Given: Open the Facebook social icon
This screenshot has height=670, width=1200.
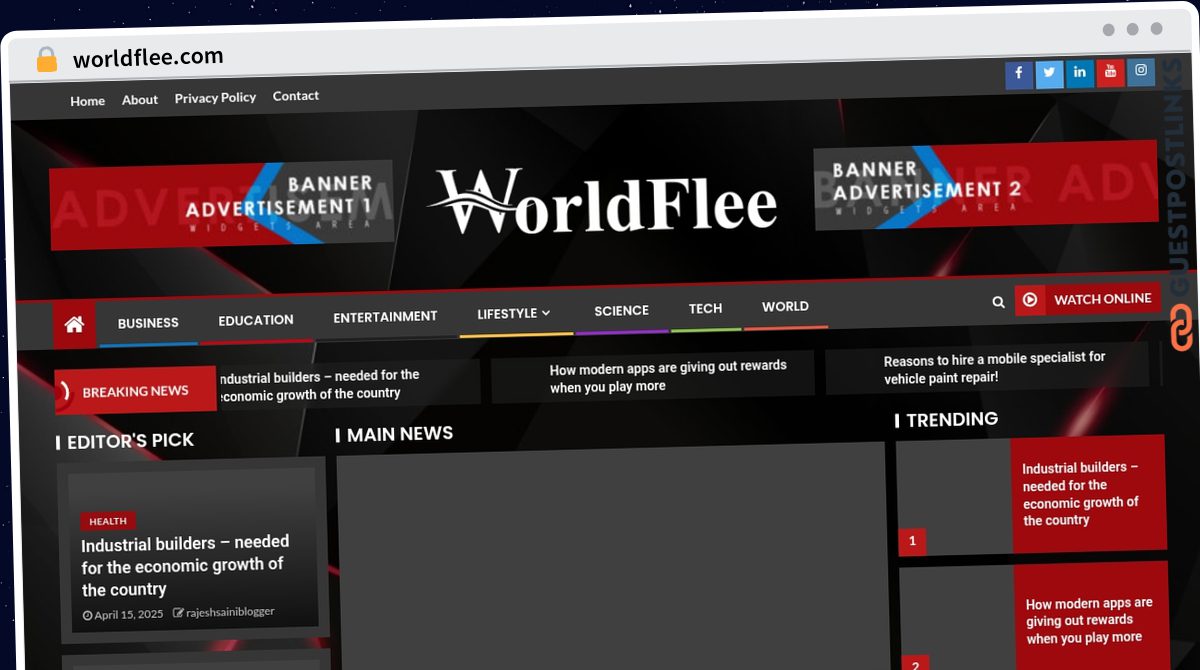Looking at the screenshot, I should coord(1018,74).
